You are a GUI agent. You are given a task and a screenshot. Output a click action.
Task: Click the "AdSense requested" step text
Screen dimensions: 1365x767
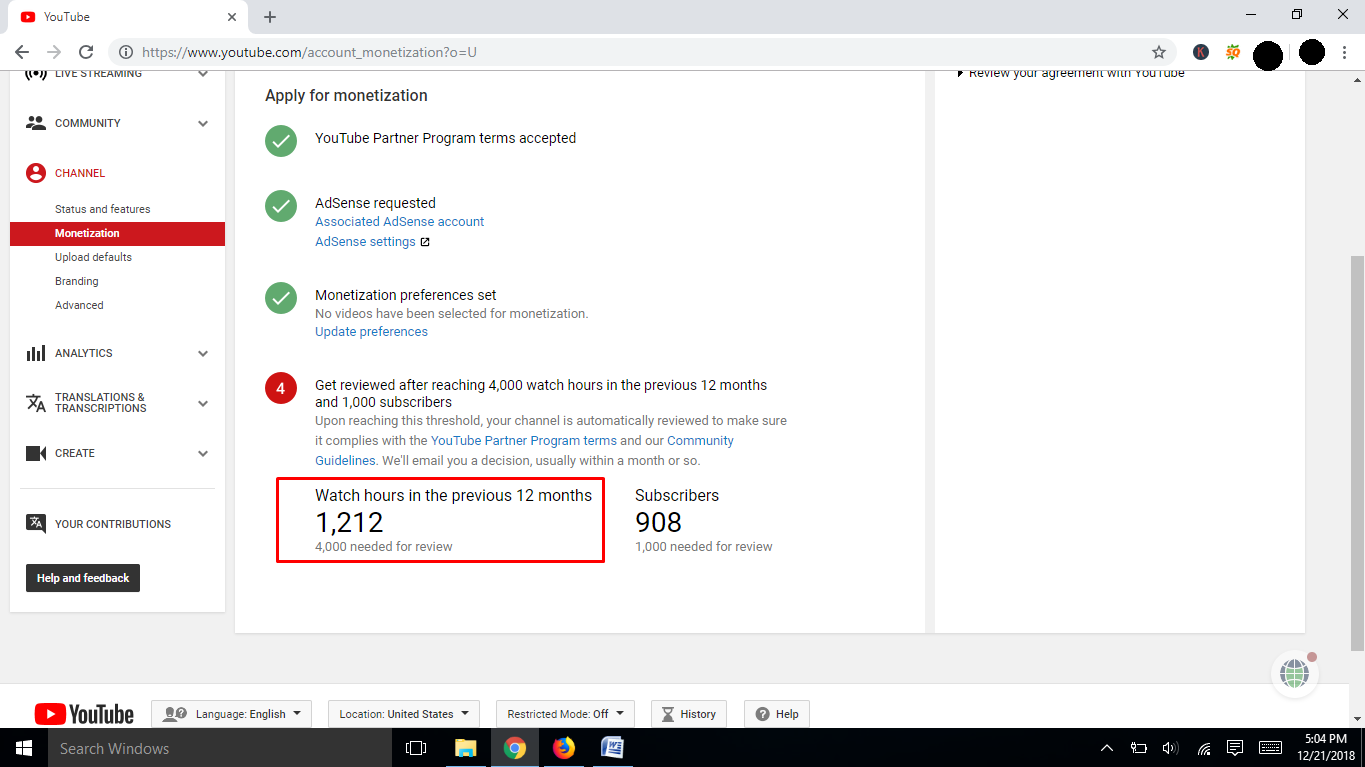375,203
